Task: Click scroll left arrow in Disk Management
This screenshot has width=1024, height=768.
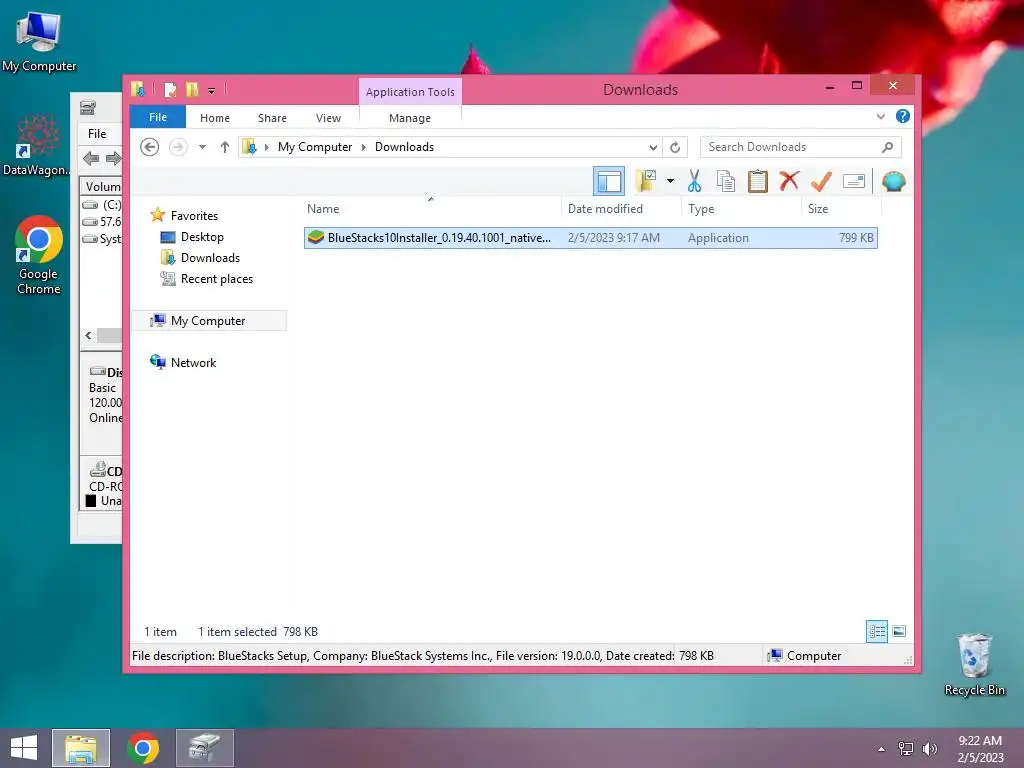Action: point(88,336)
